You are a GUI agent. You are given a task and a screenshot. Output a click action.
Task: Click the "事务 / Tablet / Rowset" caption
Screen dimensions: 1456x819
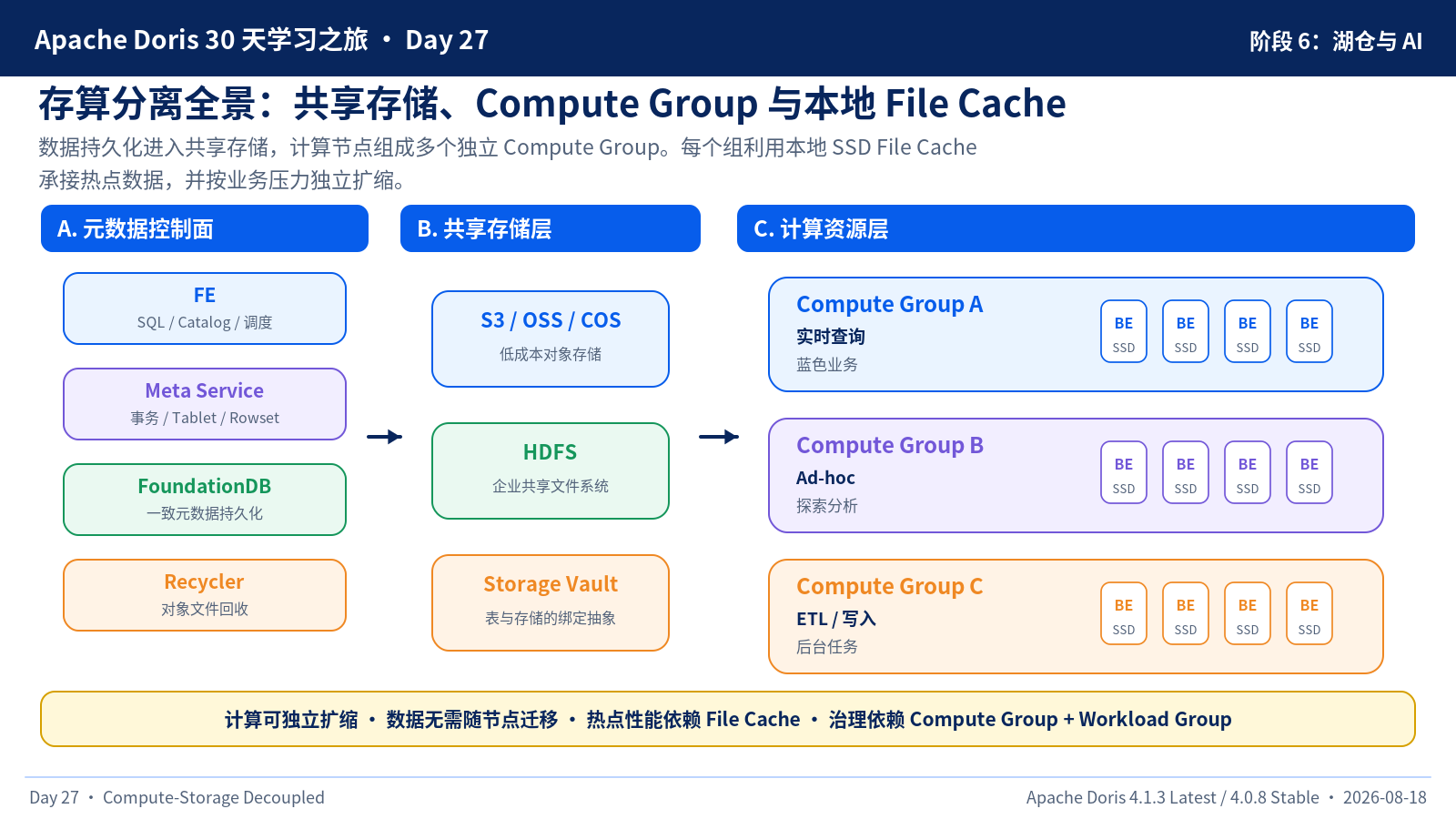coord(205,418)
